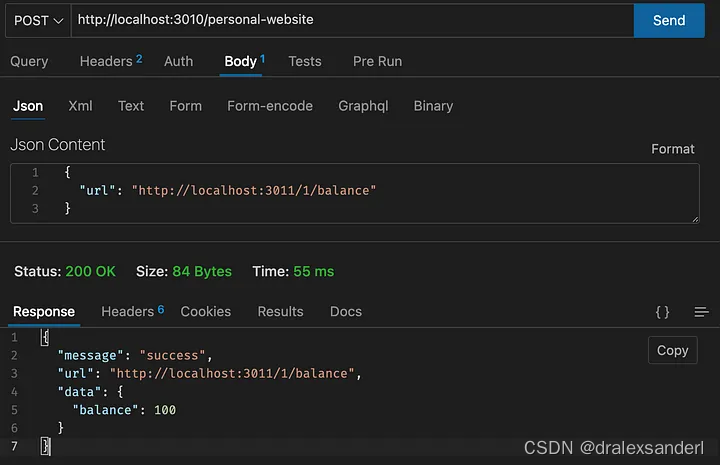The width and height of the screenshot is (720, 465).
Task: Click Format to prettify the JSON
Action: [673, 149]
